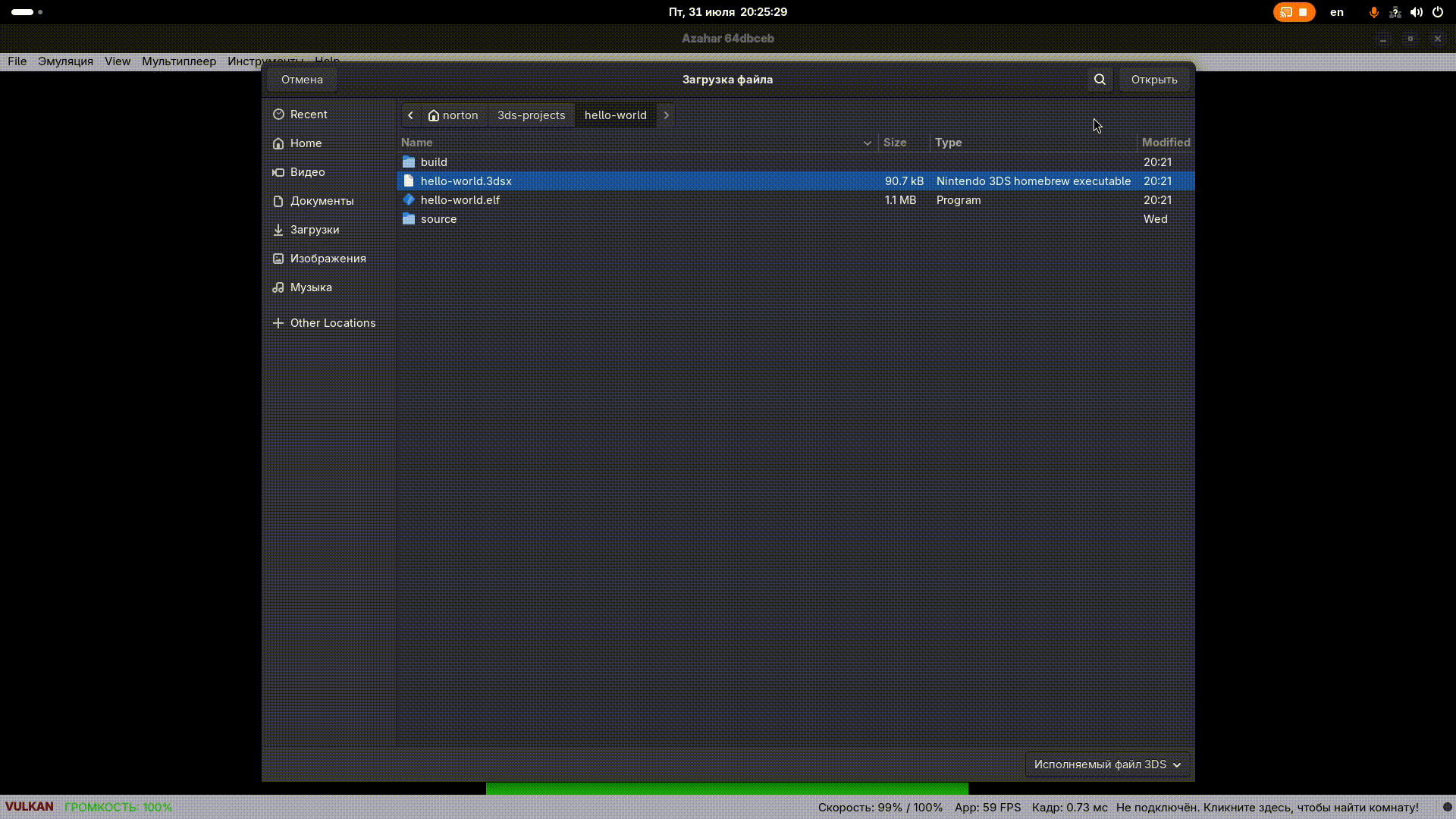The image size is (1456, 819).
Task: Click the Изображения picture icon in sidebar
Action: tap(278, 259)
